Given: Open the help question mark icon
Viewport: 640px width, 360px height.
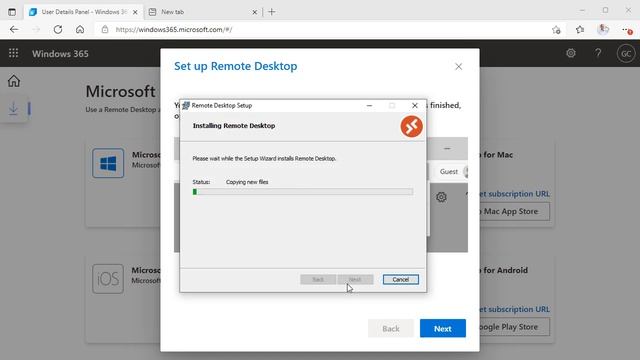Looking at the screenshot, I should [x=598, y=53].
